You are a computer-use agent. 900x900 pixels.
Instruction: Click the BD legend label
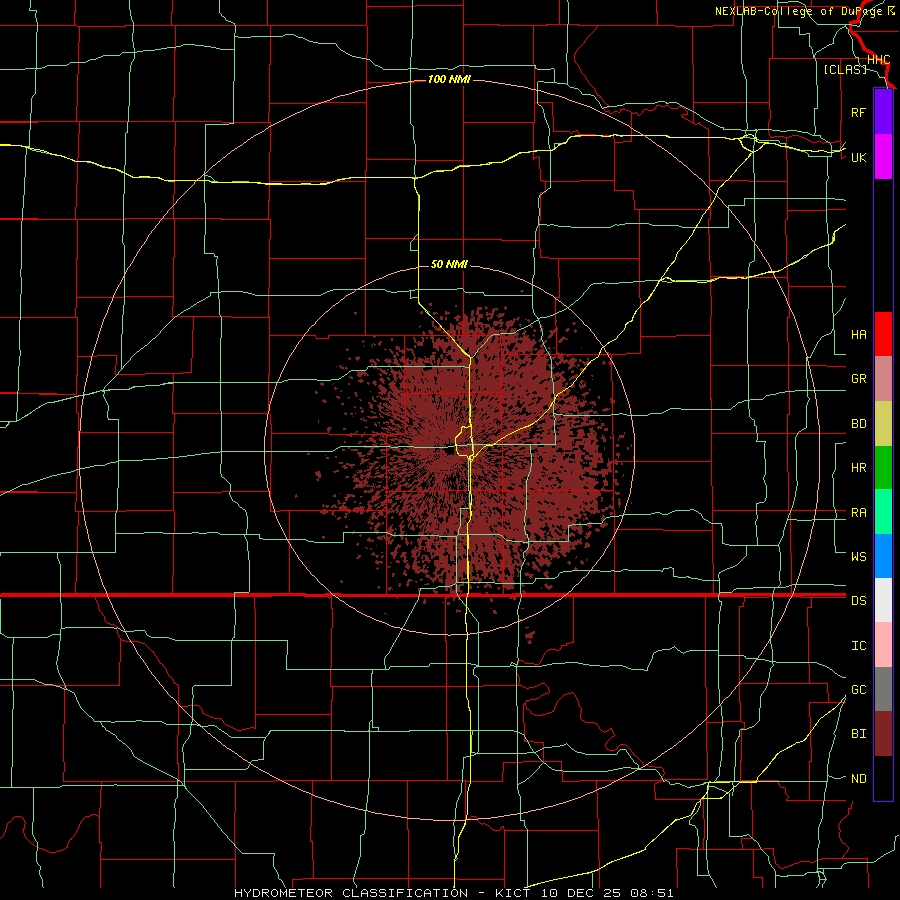pyautogui.click(x=859, y=424)
